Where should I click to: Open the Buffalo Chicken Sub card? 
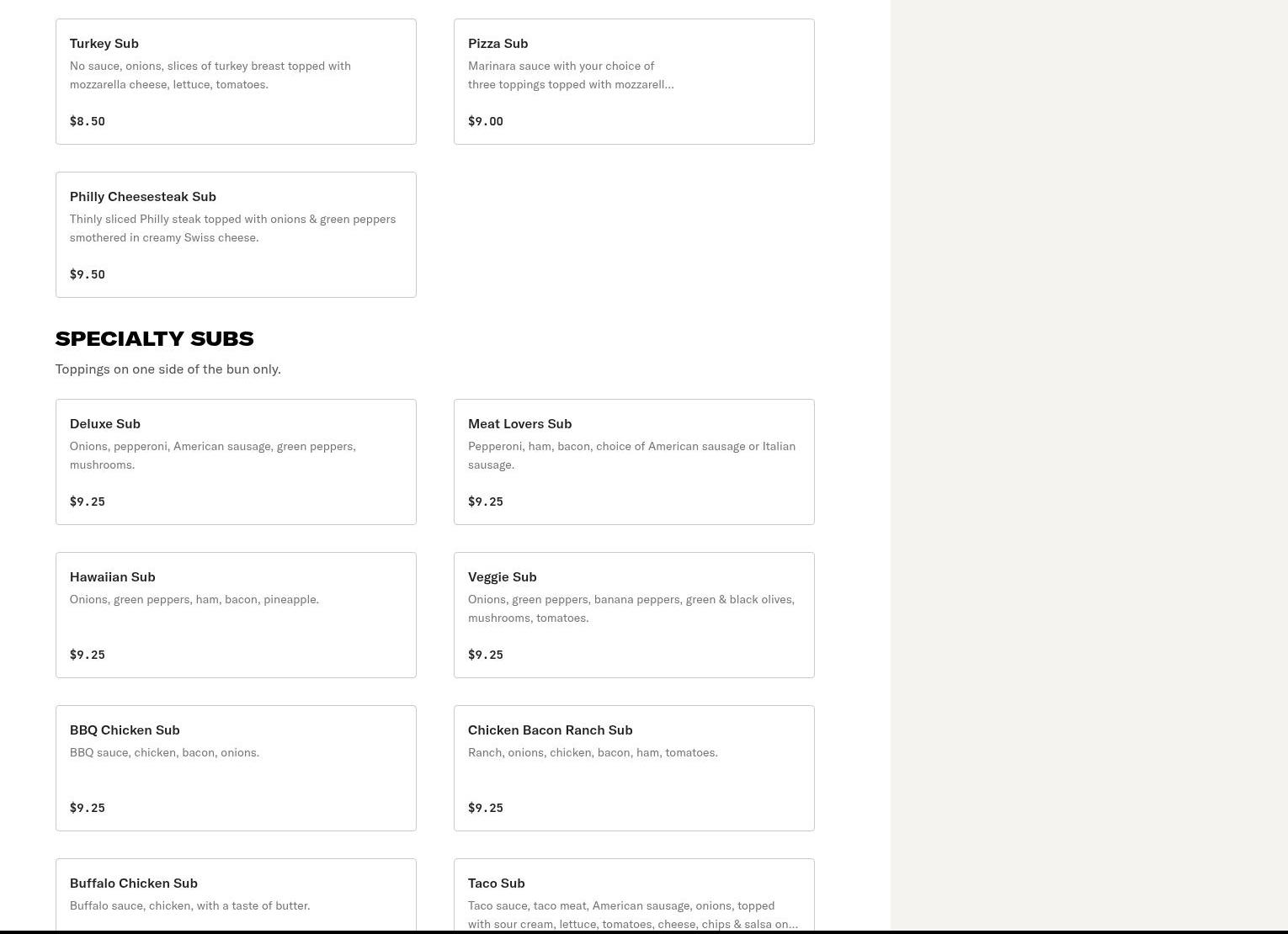tap(236, 895)
